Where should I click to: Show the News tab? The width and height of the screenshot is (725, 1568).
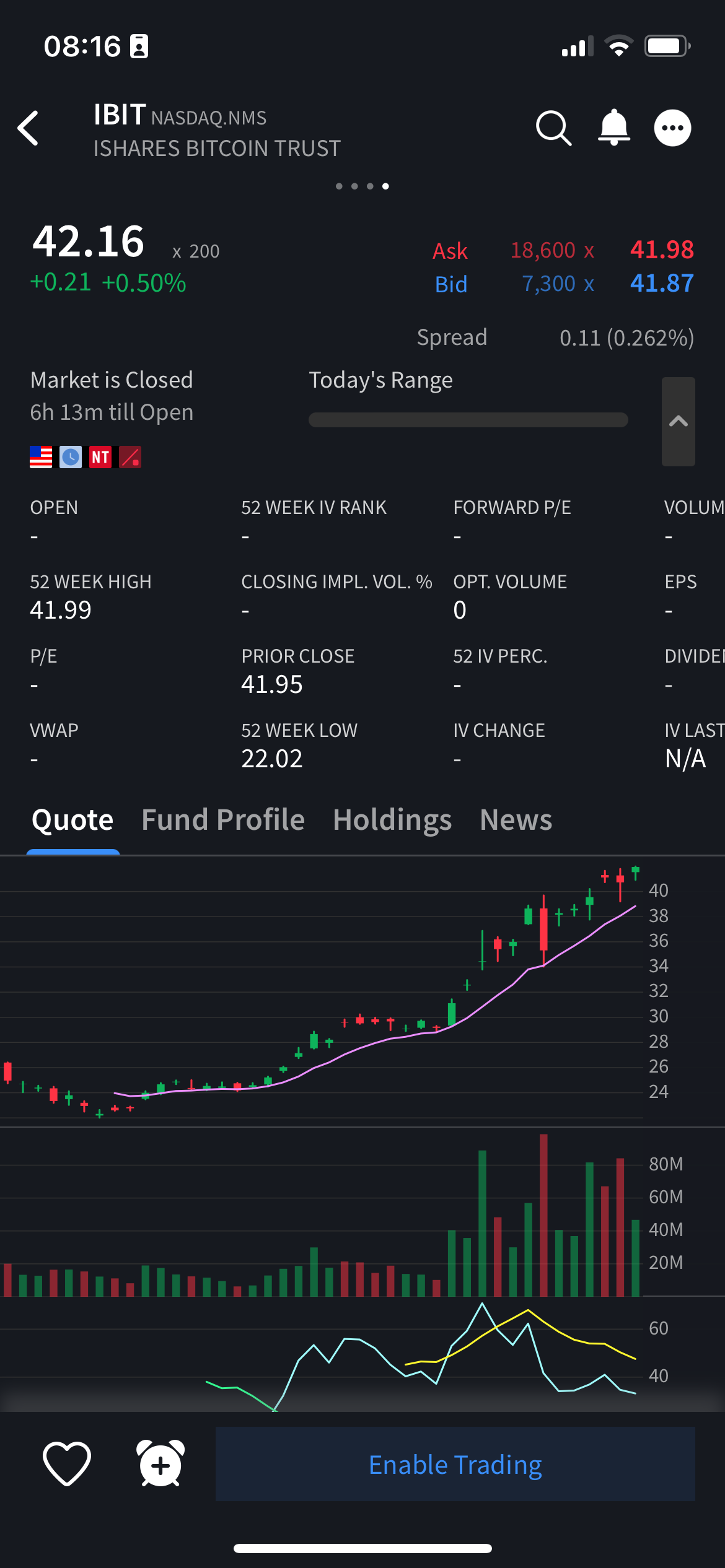[516, 819]
